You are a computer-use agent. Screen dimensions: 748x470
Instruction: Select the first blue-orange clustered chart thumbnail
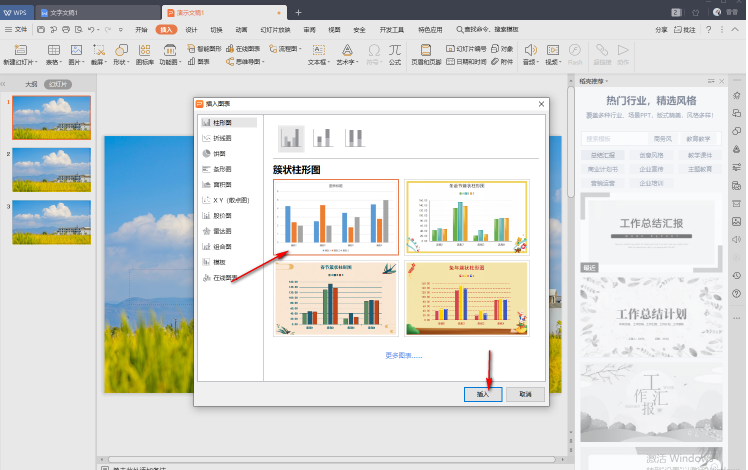click(x=336, y=217)
